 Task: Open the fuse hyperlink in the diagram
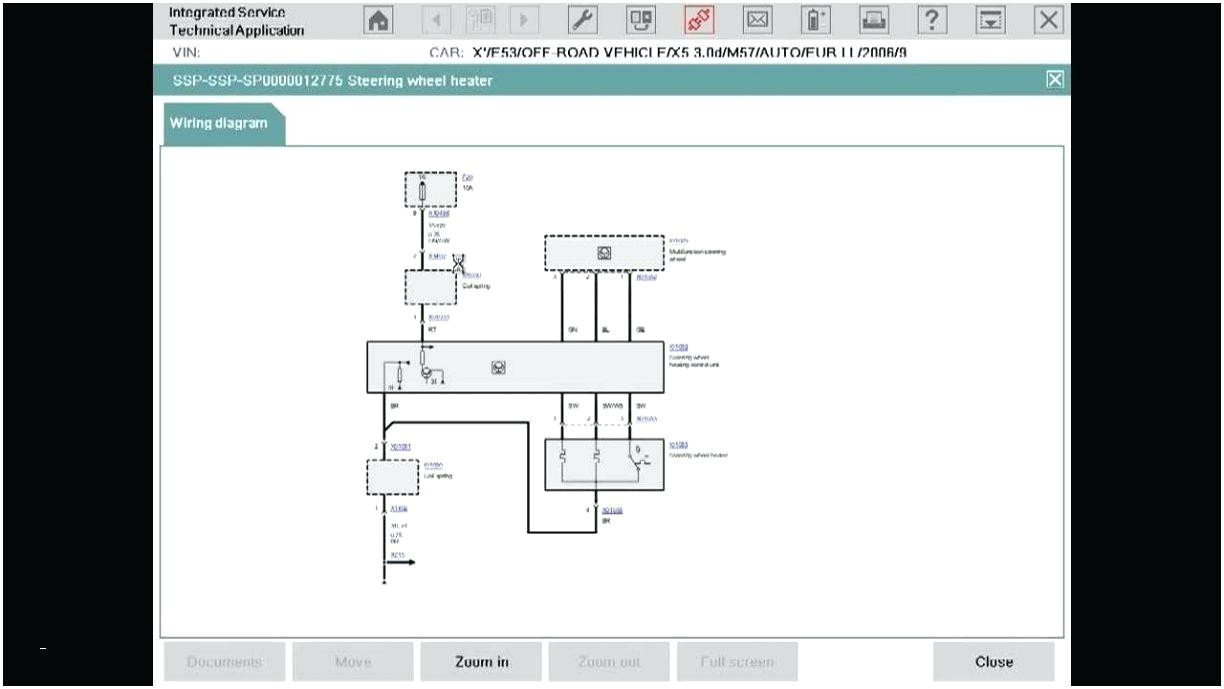click(x=466, y=178)
